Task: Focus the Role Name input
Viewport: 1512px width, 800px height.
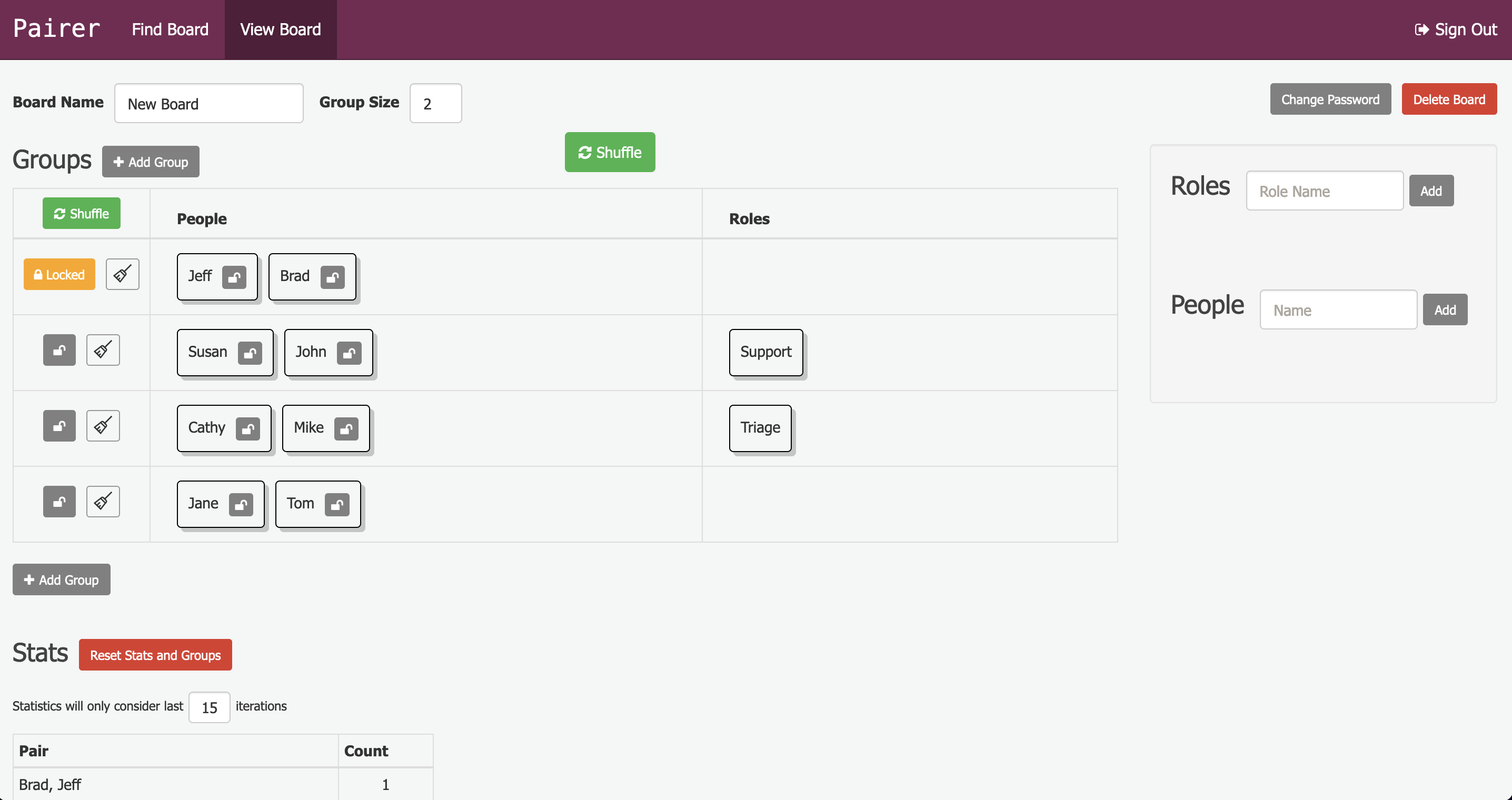Action: click(1325, 191)
